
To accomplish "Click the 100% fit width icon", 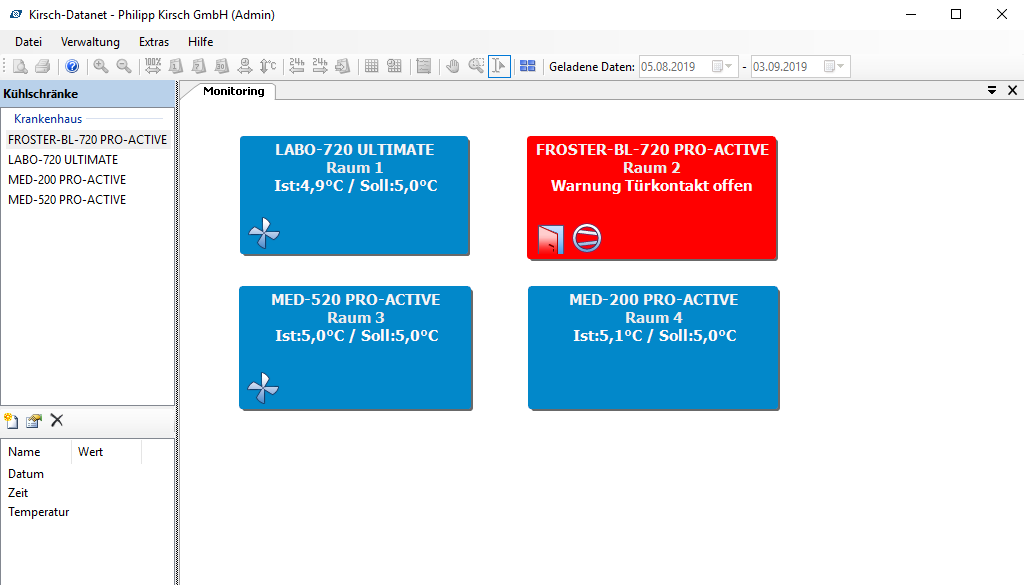I will (153, 66).
